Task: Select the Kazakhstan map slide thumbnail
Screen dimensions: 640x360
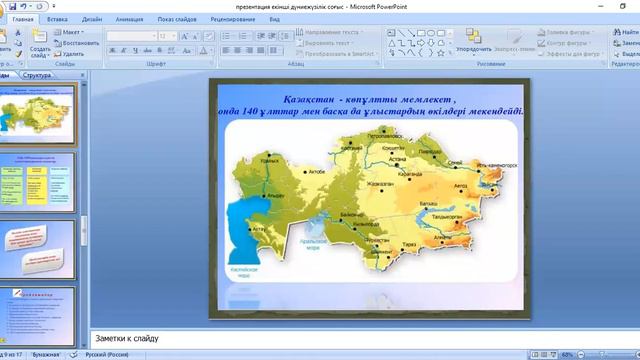Action: 38,115
